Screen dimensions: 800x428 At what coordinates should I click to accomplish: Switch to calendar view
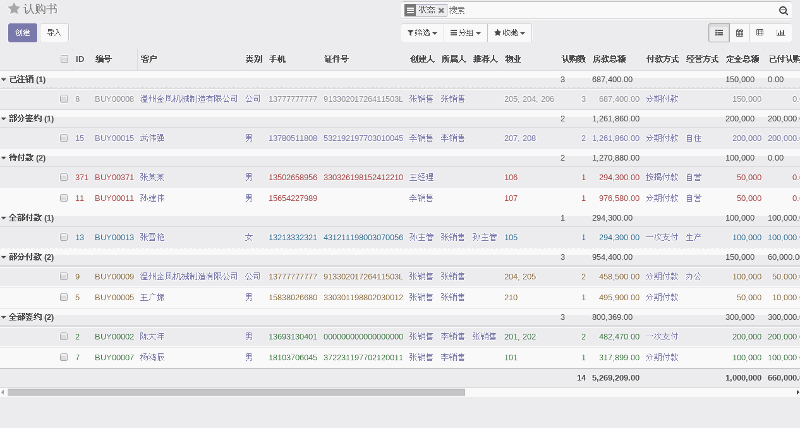[x=739, y=33]
